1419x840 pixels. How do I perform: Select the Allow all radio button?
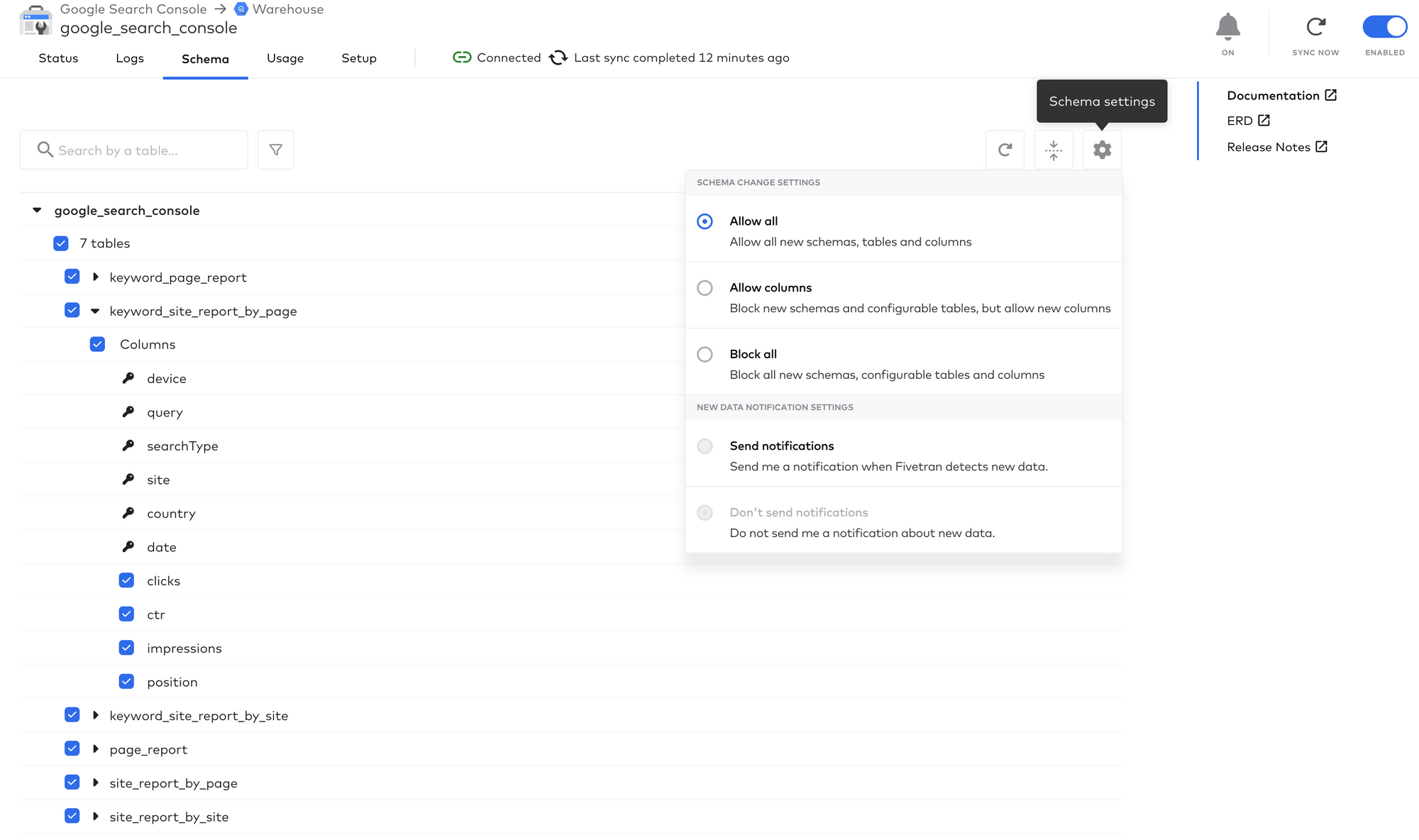(x=705, y=221)
